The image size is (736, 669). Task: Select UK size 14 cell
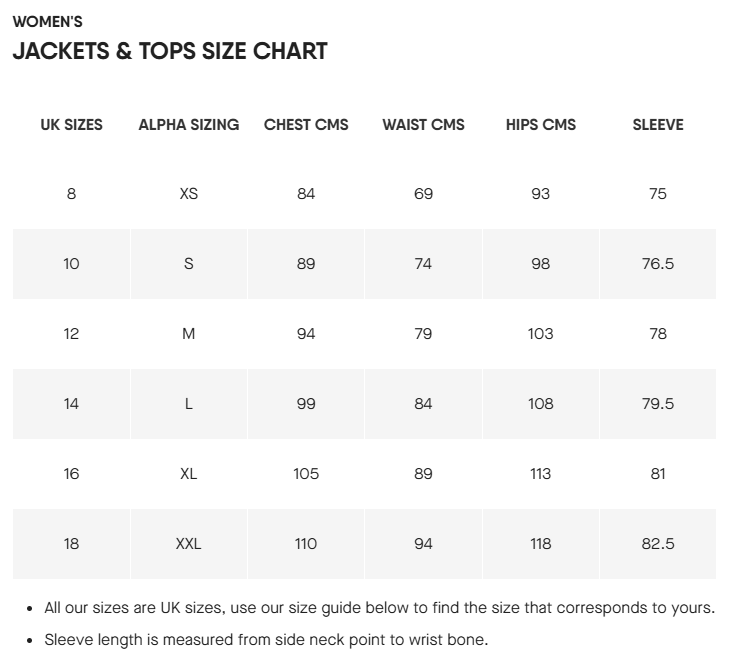pos(71,404)
